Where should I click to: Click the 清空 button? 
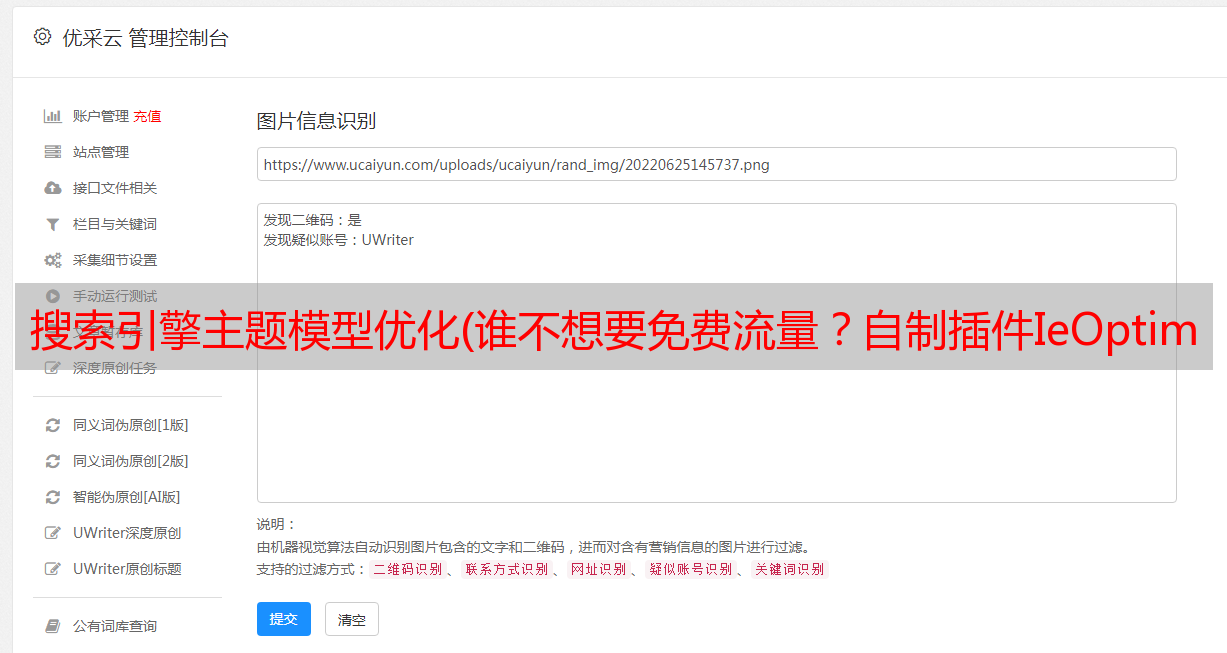pos(352,619)
